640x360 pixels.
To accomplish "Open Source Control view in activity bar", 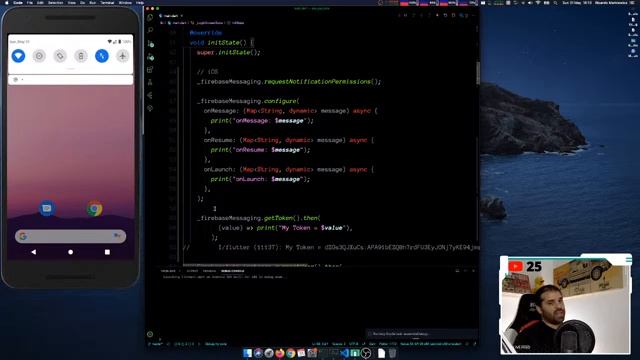I will point(150,43).
